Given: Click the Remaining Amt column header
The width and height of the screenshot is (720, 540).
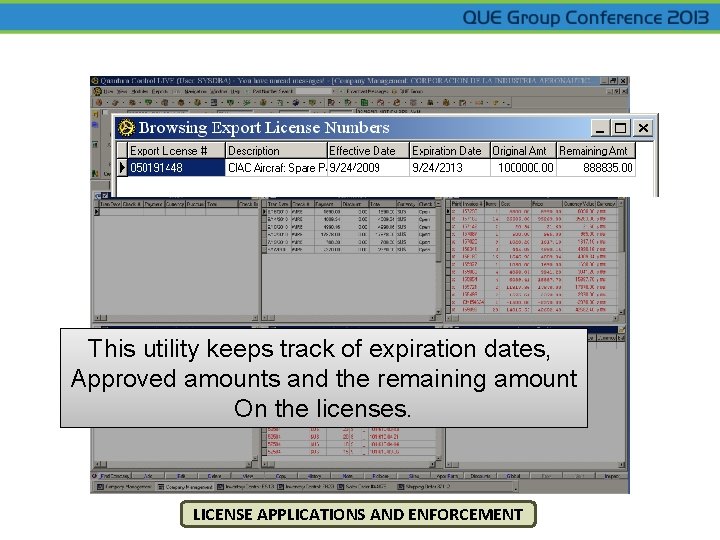Looking at the screenshot, I should point(596,151).
